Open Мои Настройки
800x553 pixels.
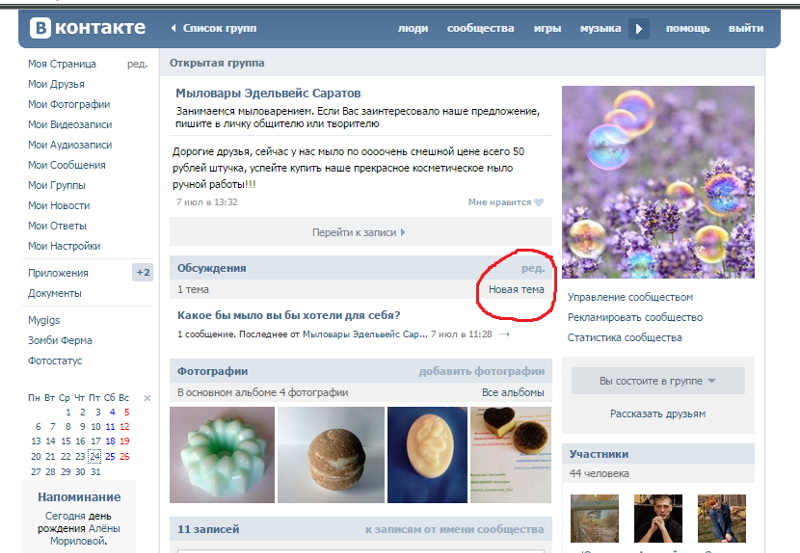(x=64, y=246)
